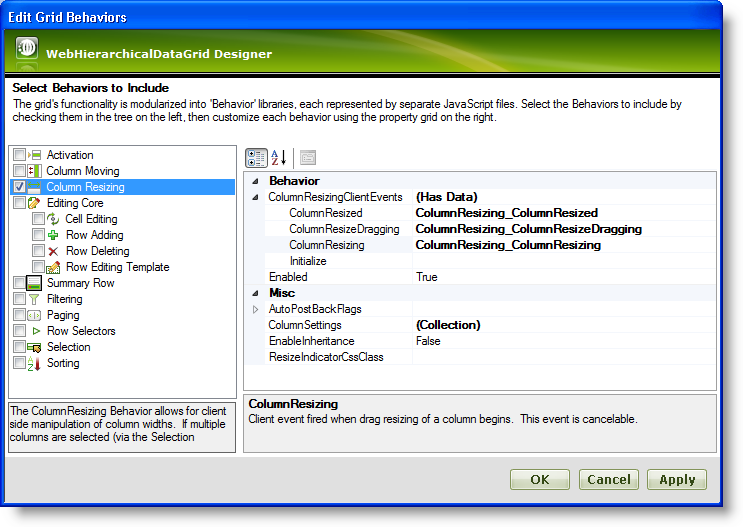Click the WebHierarchicalDataGrid Designer logo icon
Image resolution: width=743 pixels, height=527 pixels.
(27, 47)
